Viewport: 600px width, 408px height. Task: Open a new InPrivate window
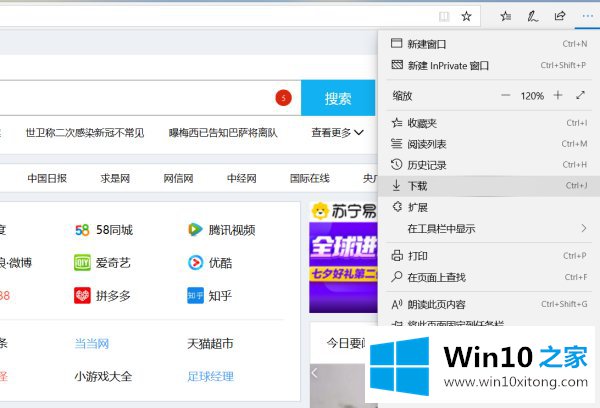point(489,65)
